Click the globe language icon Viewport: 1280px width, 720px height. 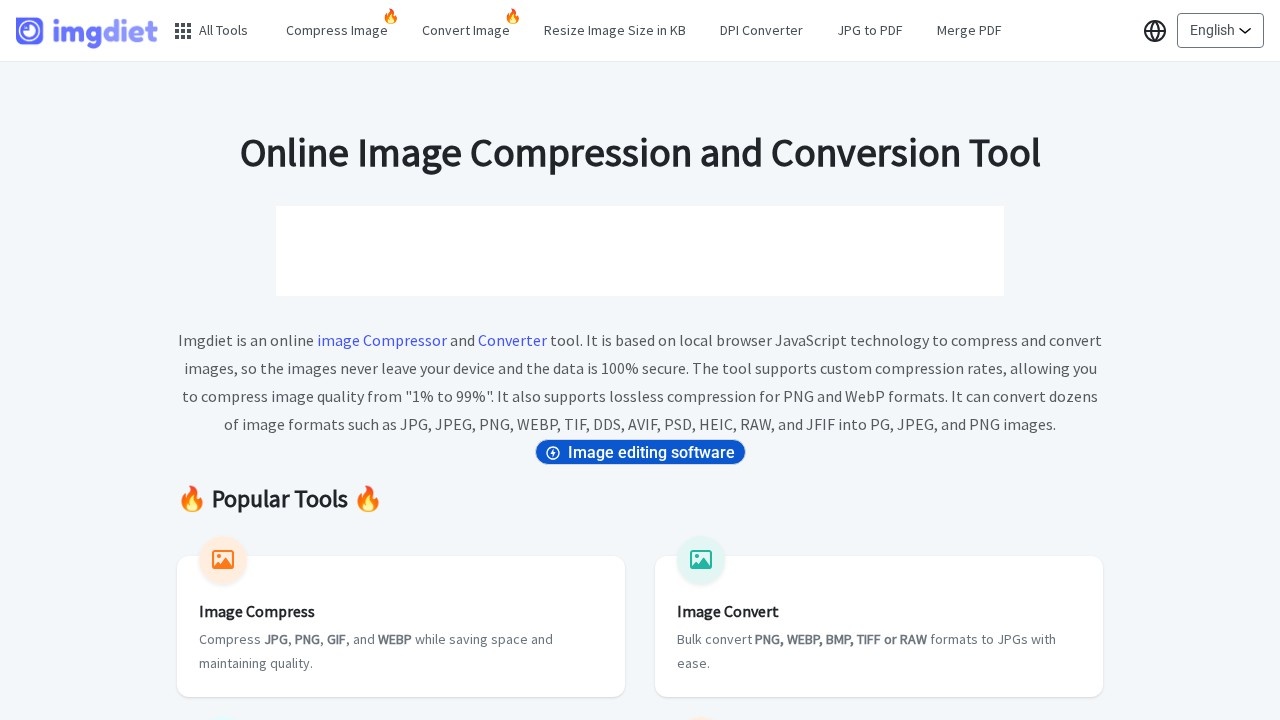pyautogui.click(x=1155, y=31)
